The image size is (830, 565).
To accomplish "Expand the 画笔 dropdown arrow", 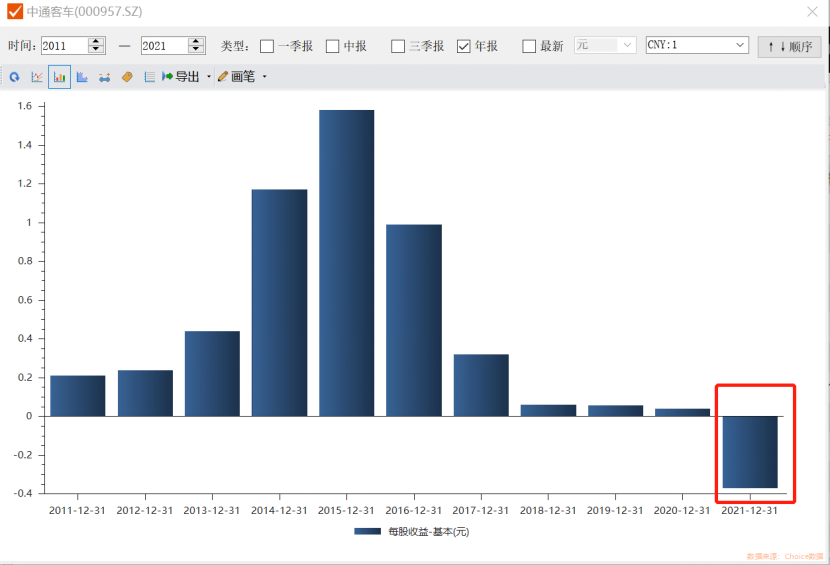I will 264,77.
